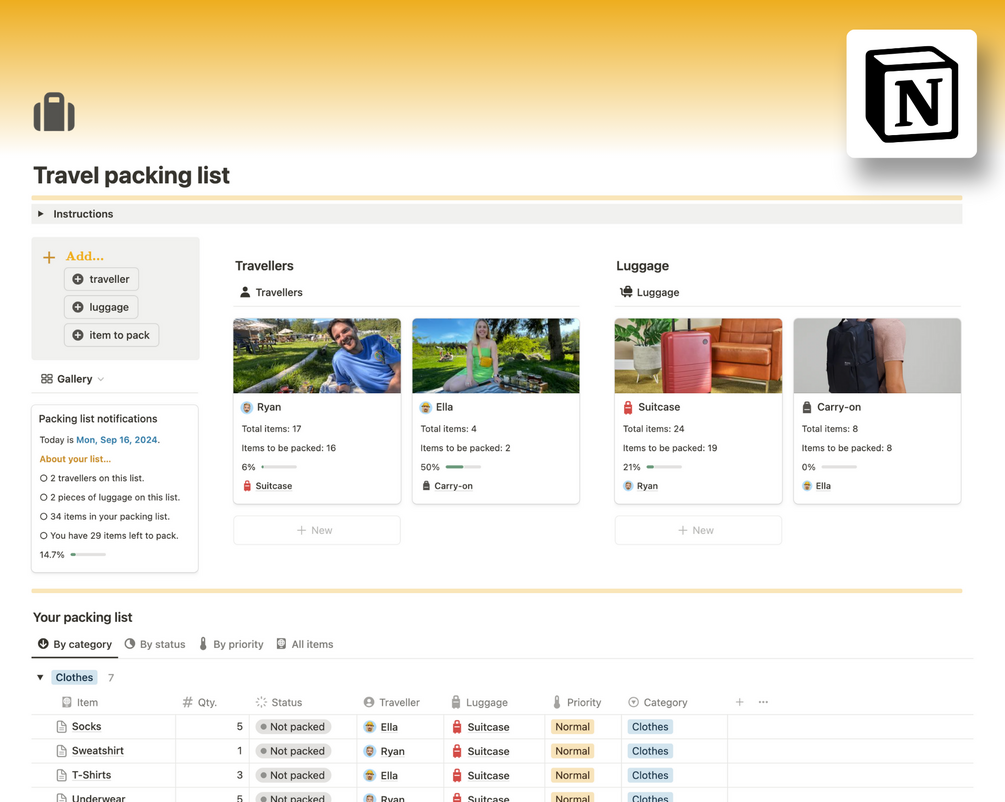Click the Normal priority tag for Sweatshirt

[x=572, y=751]
